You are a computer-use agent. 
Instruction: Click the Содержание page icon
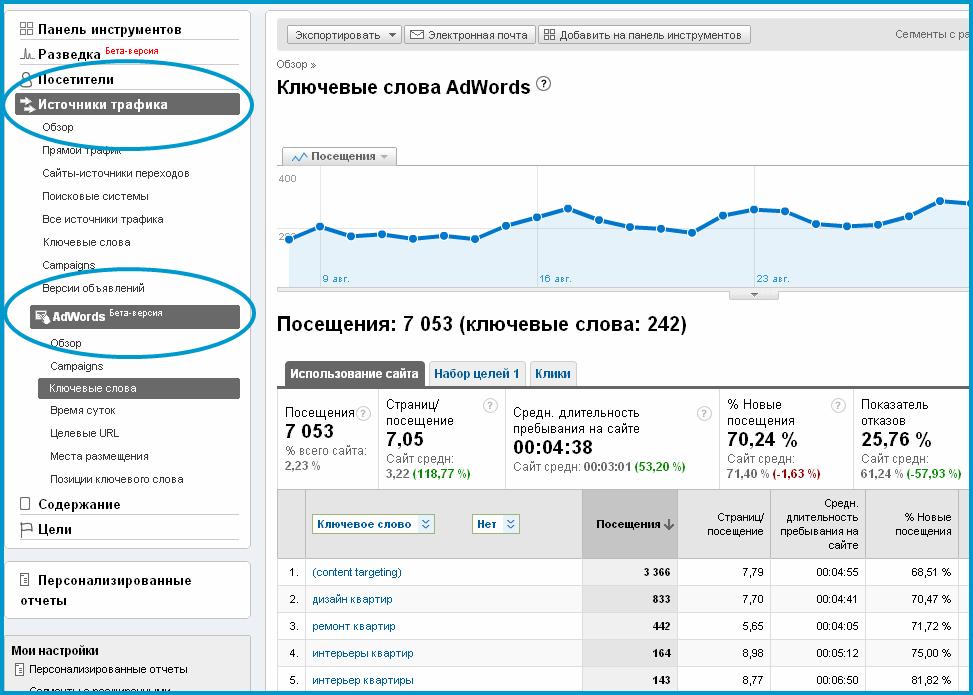[x=25, y=503]
